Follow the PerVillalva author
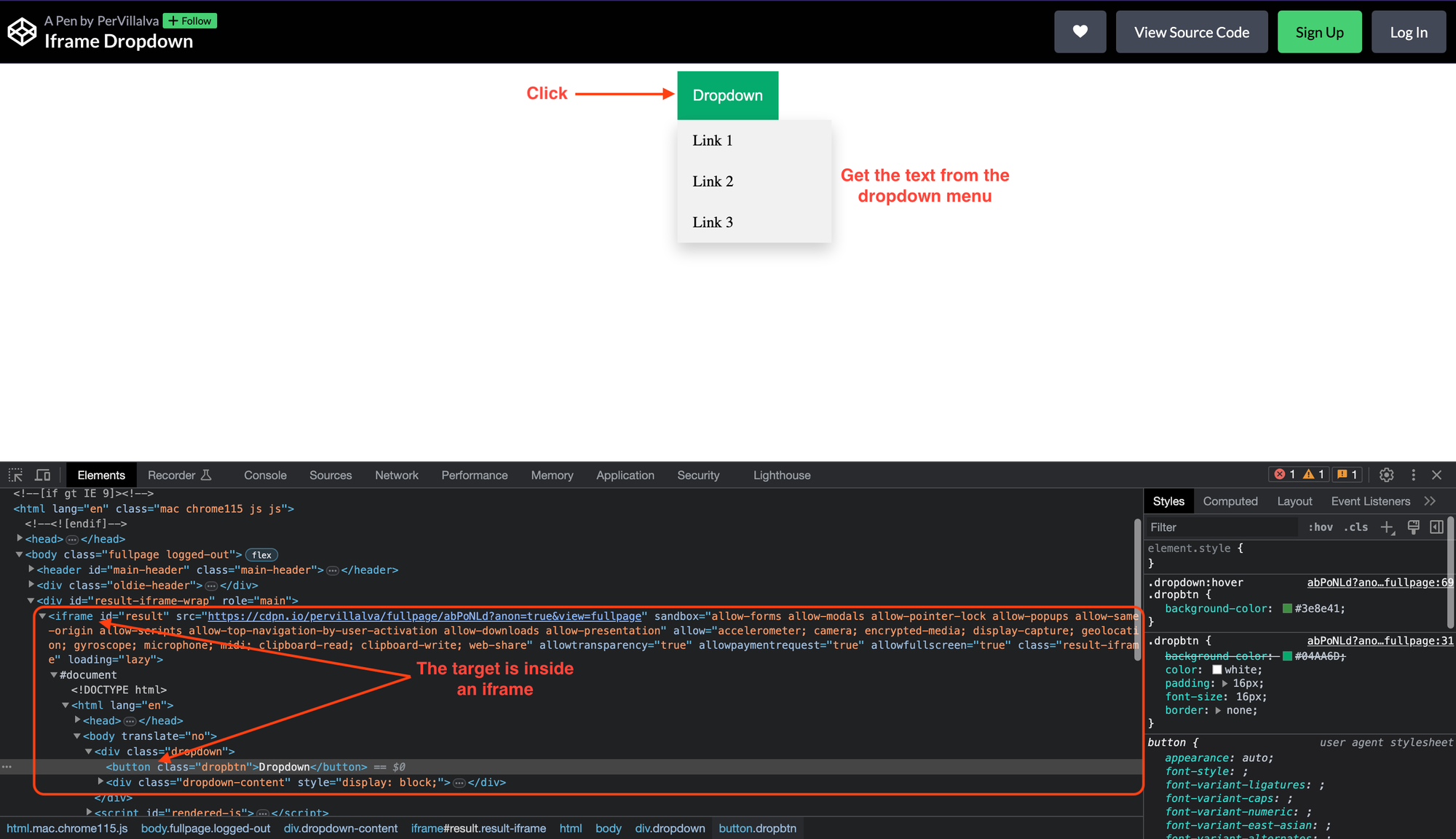The height and width of the screenshot is (839, 1456). [x=189, y=20]
